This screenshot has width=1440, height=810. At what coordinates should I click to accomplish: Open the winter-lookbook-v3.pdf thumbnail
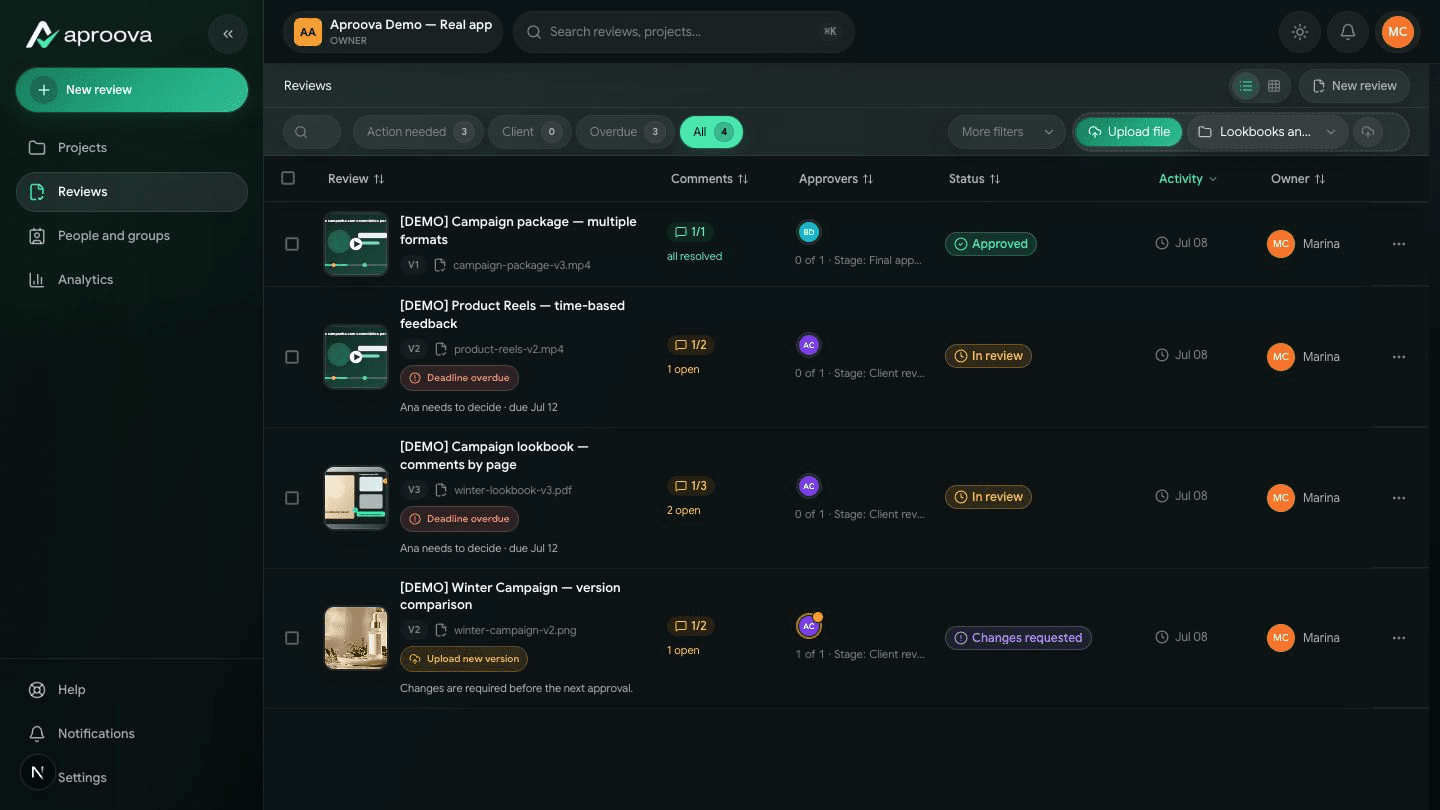[356, 497]
